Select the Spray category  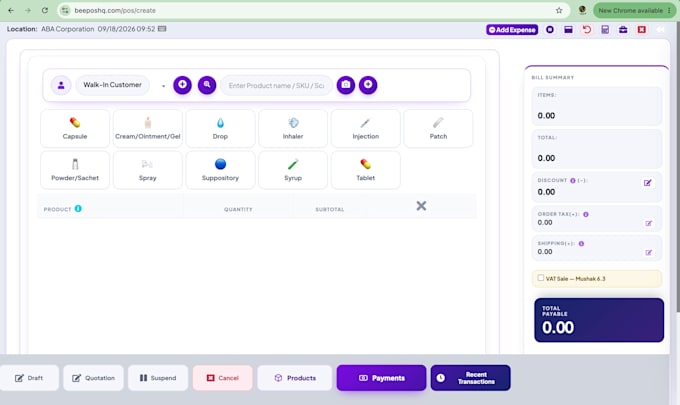coord(148,170)
